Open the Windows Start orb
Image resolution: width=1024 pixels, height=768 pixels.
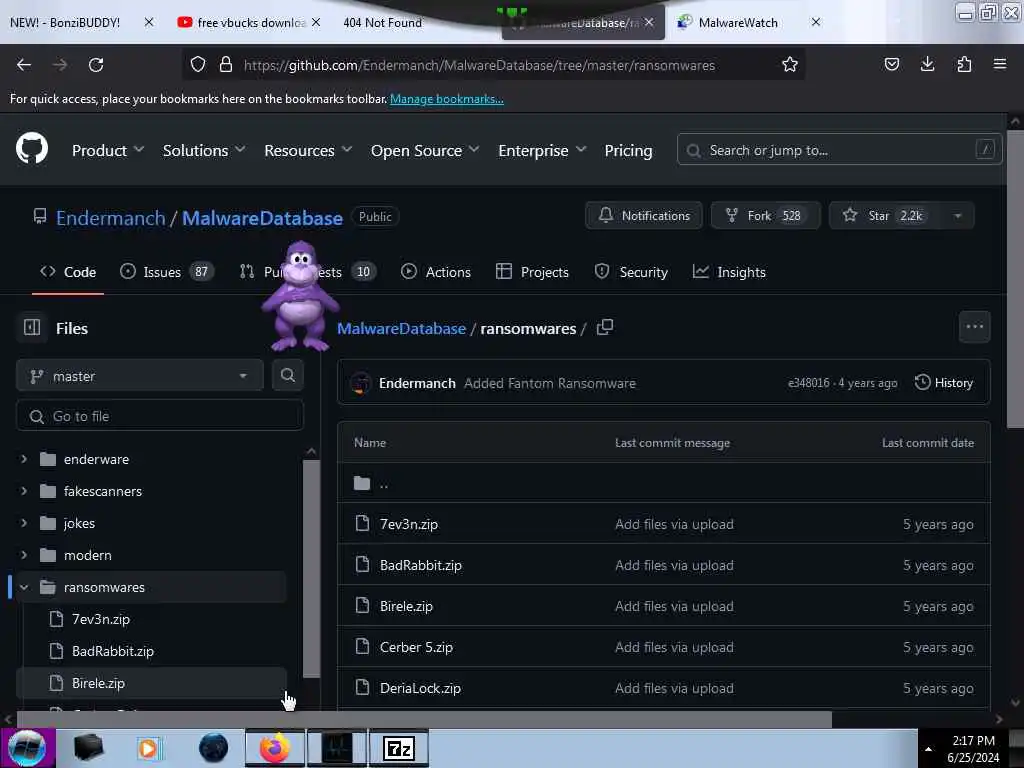[27, 748]
